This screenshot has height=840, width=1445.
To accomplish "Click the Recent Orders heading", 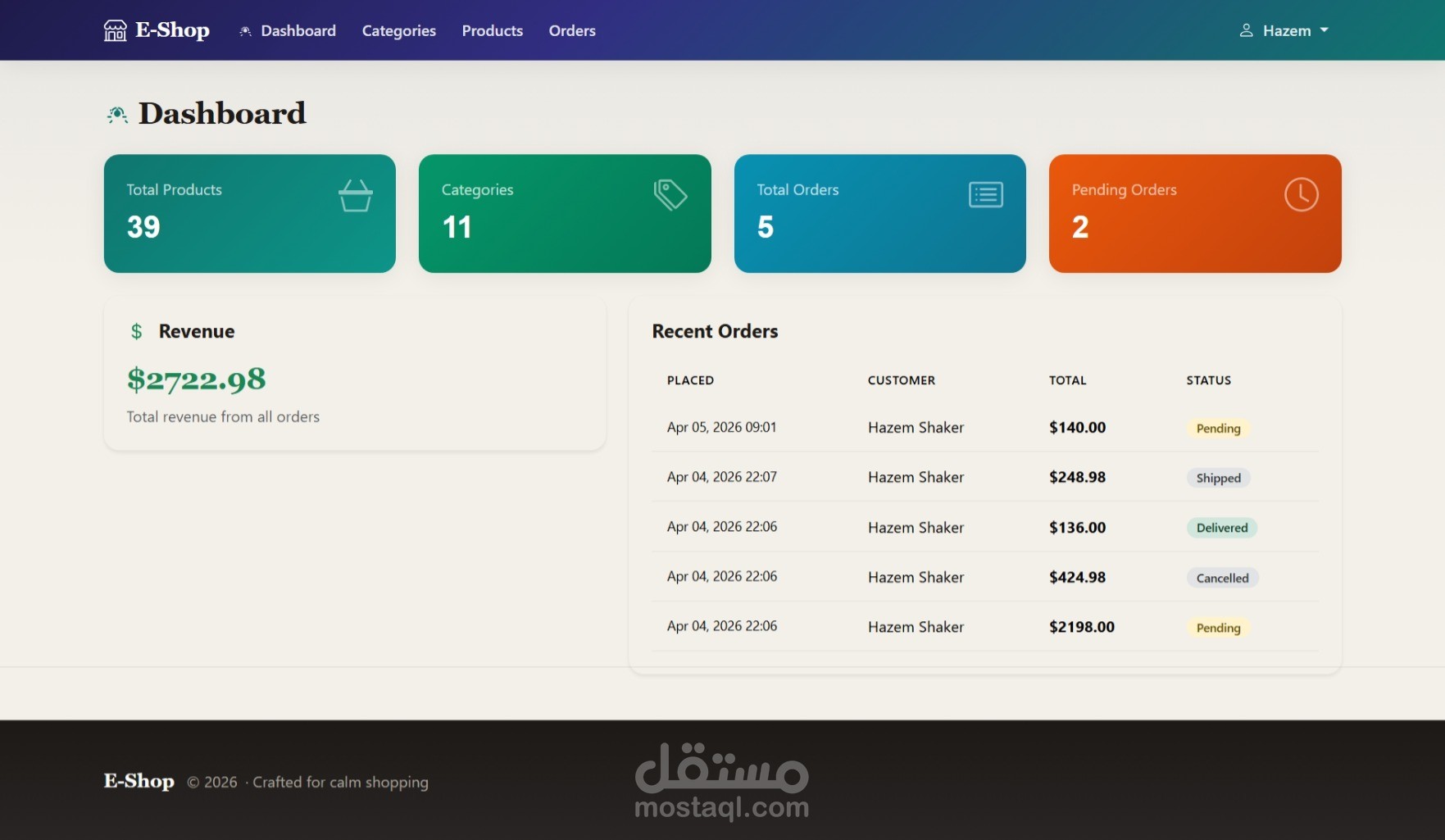I will [715, 331].
